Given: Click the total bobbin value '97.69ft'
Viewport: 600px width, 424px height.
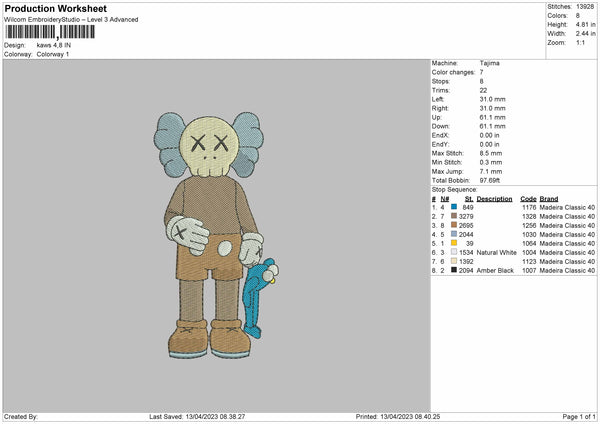Looking at the screenshot, I should (x=490, y=180).
